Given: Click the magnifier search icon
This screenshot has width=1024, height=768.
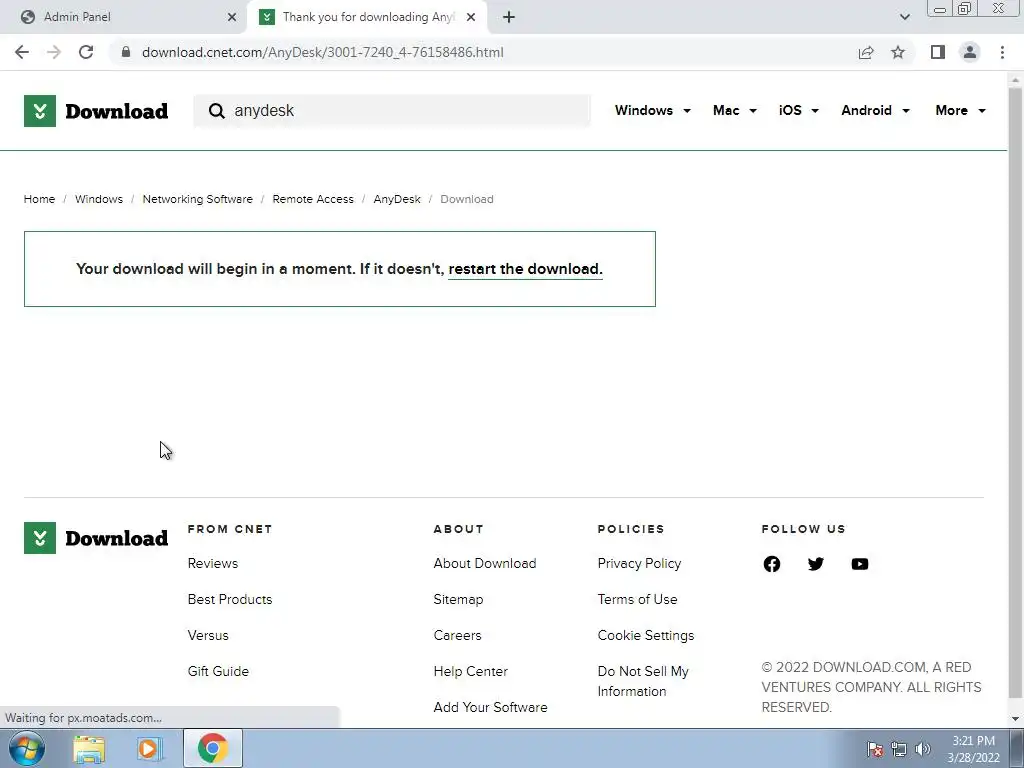Looking at the screenshot, I should (216, 111).
